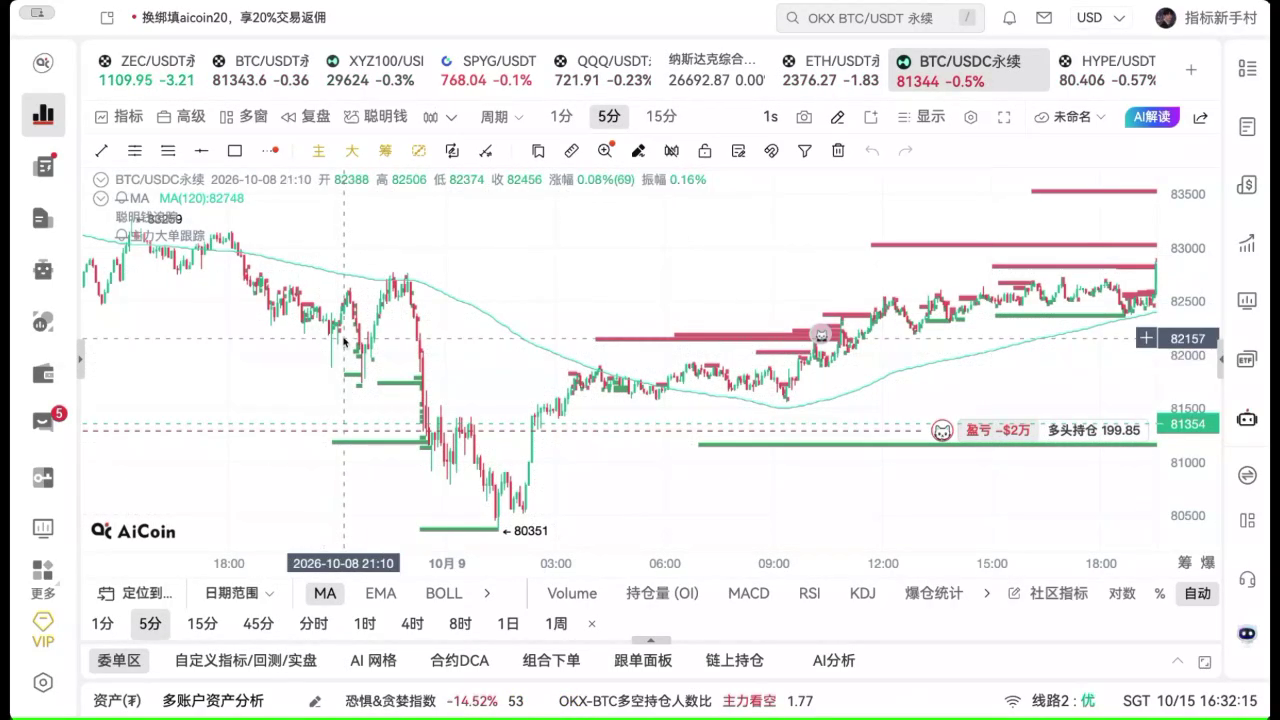
Task: Click the zoom-in magnifier tool
Action: tap(605, 151)
